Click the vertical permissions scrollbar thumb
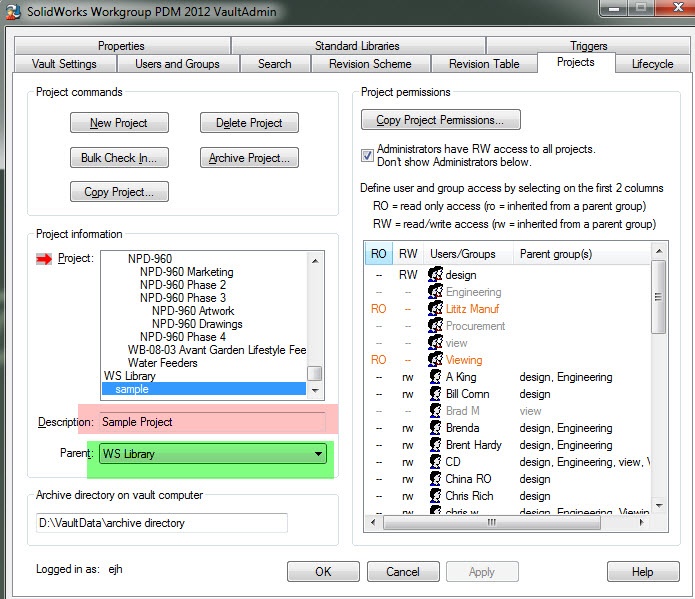The width and height of the screenshot is (695, 599). (659, 297)
